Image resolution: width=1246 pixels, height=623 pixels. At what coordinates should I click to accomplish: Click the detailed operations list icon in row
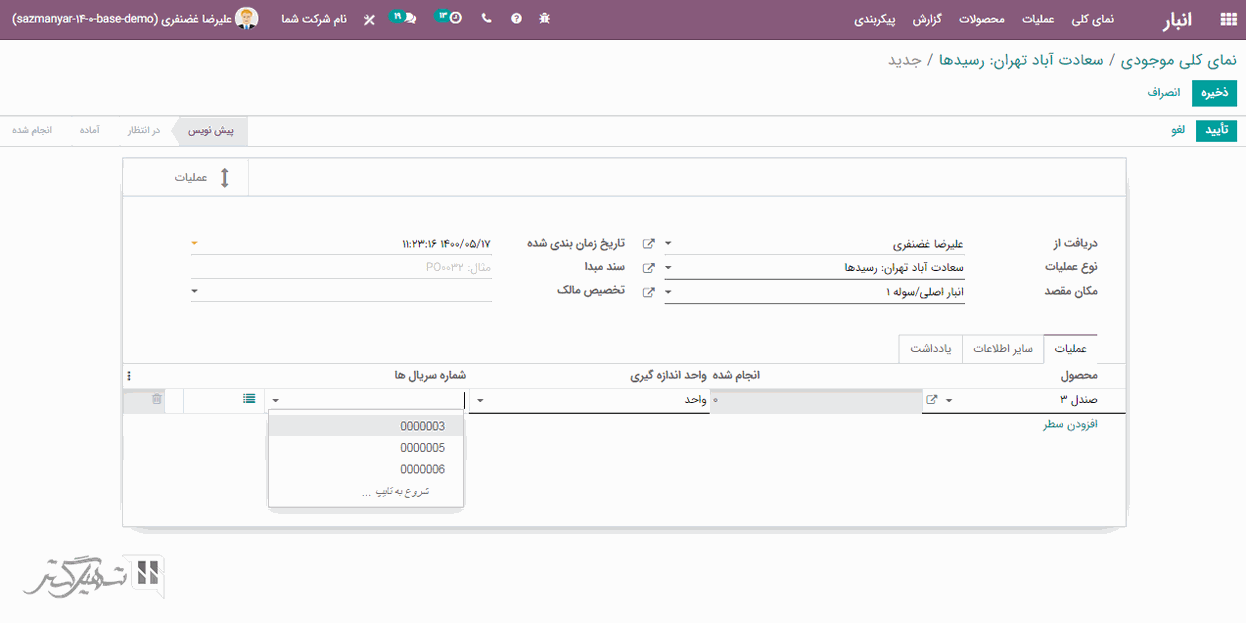pos(249,399)
